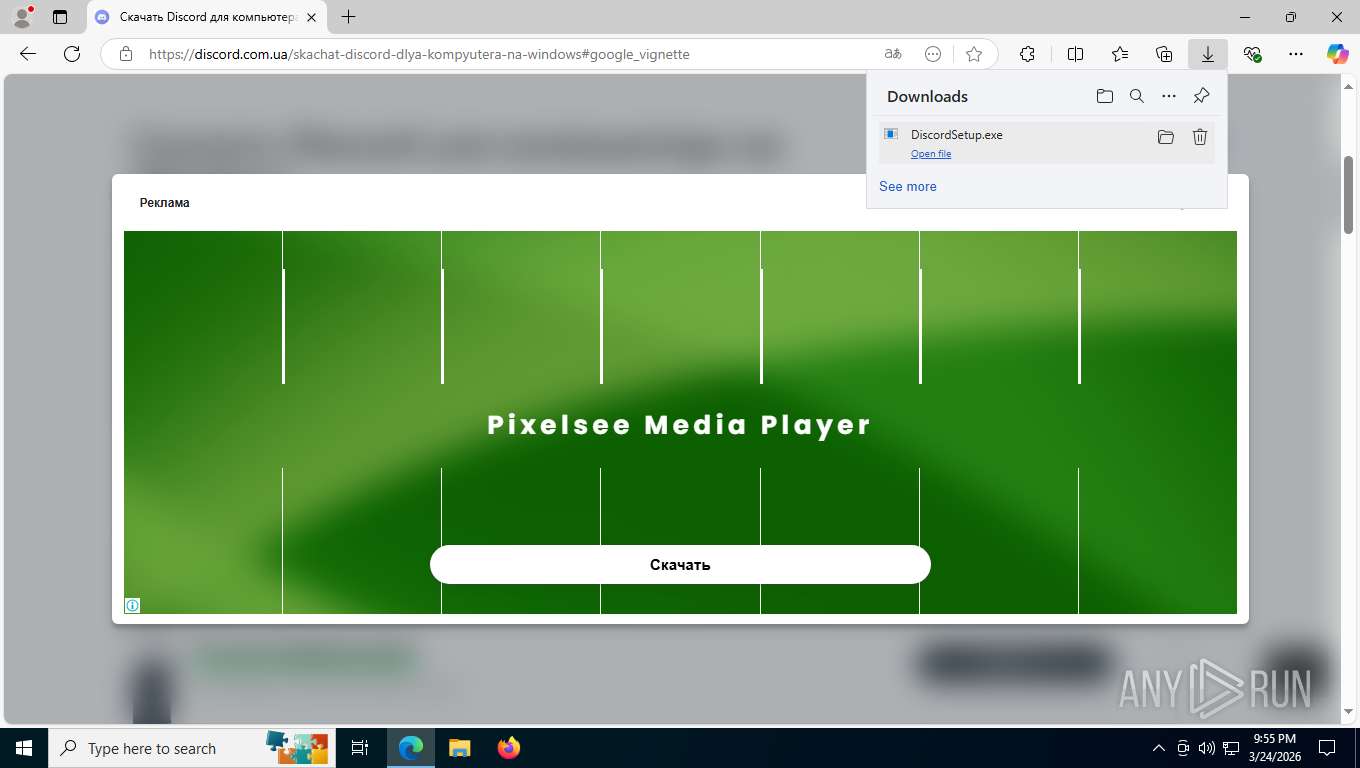Image resolution: width=1360 pixels, height=768 pixels.
Task: Open Edge settings and more menu
Action: [1296, 54]
